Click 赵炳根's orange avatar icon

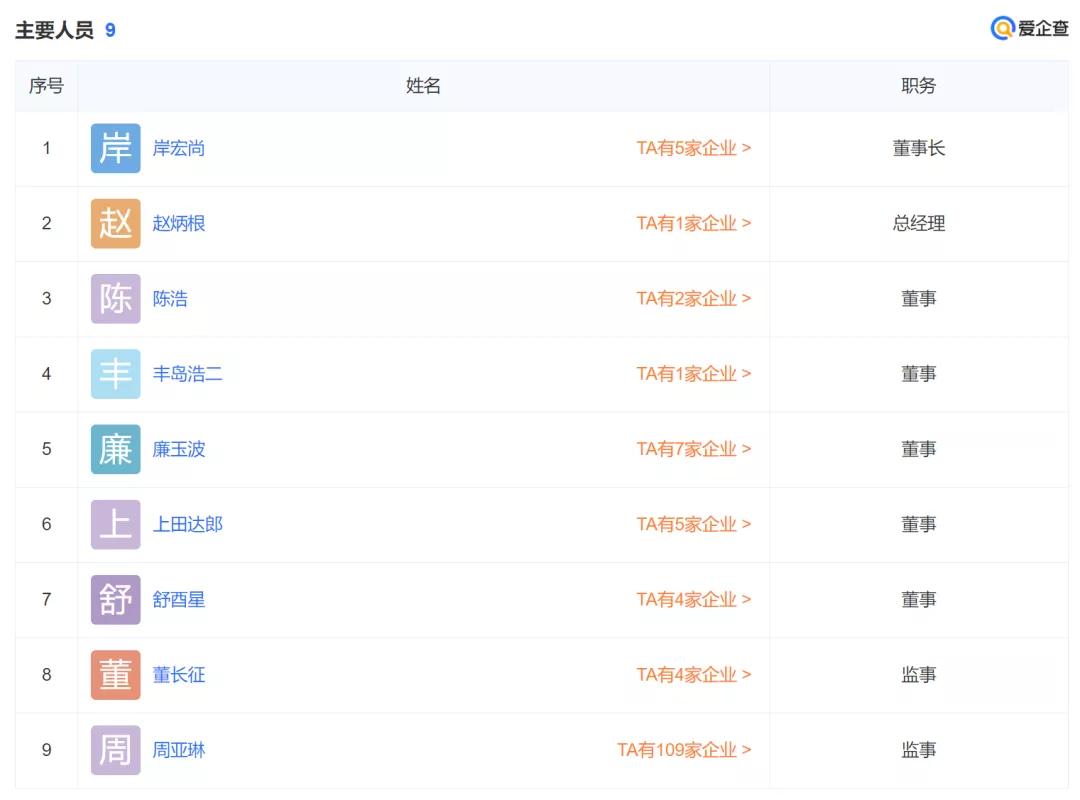114,223
